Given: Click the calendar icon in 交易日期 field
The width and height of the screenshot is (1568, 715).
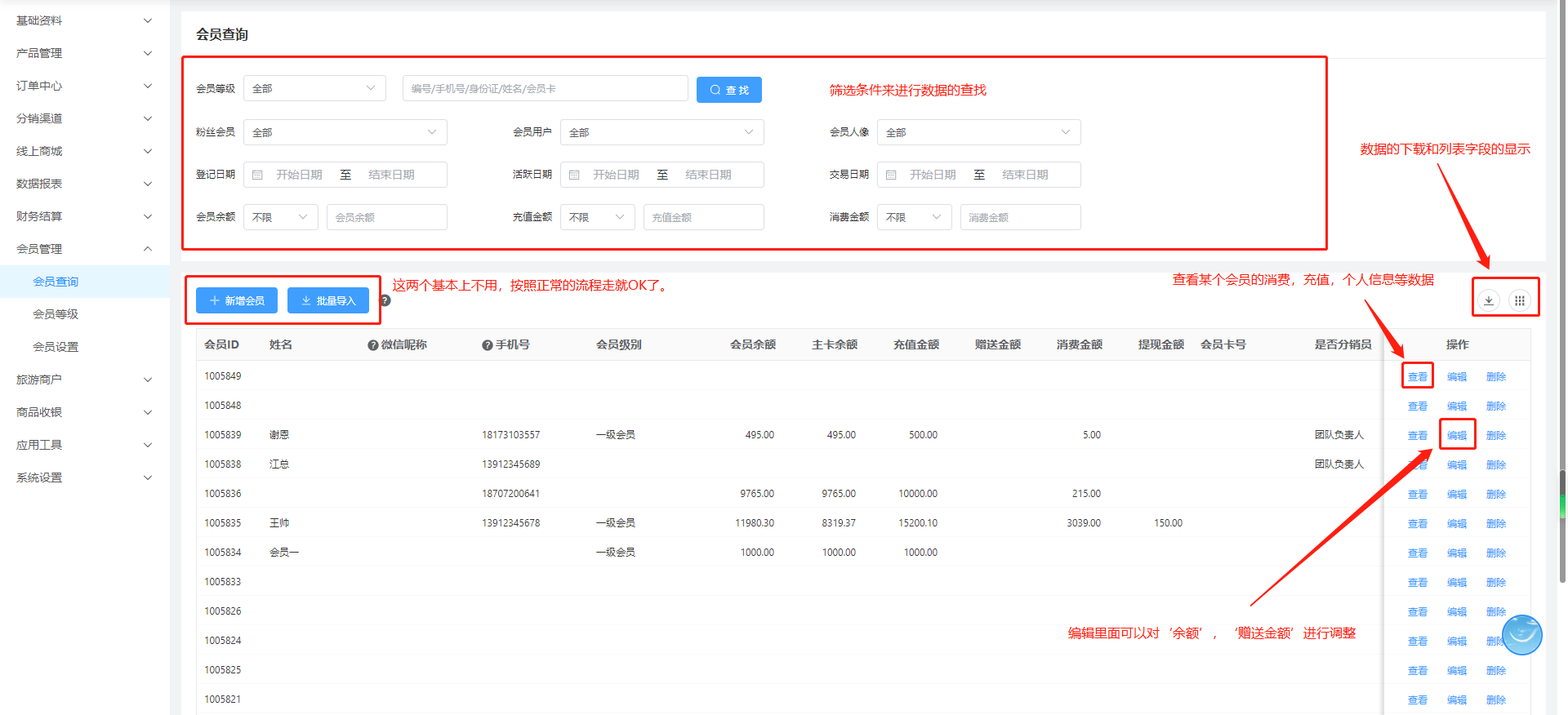Looking at the screenshot, I should point(891,175).
